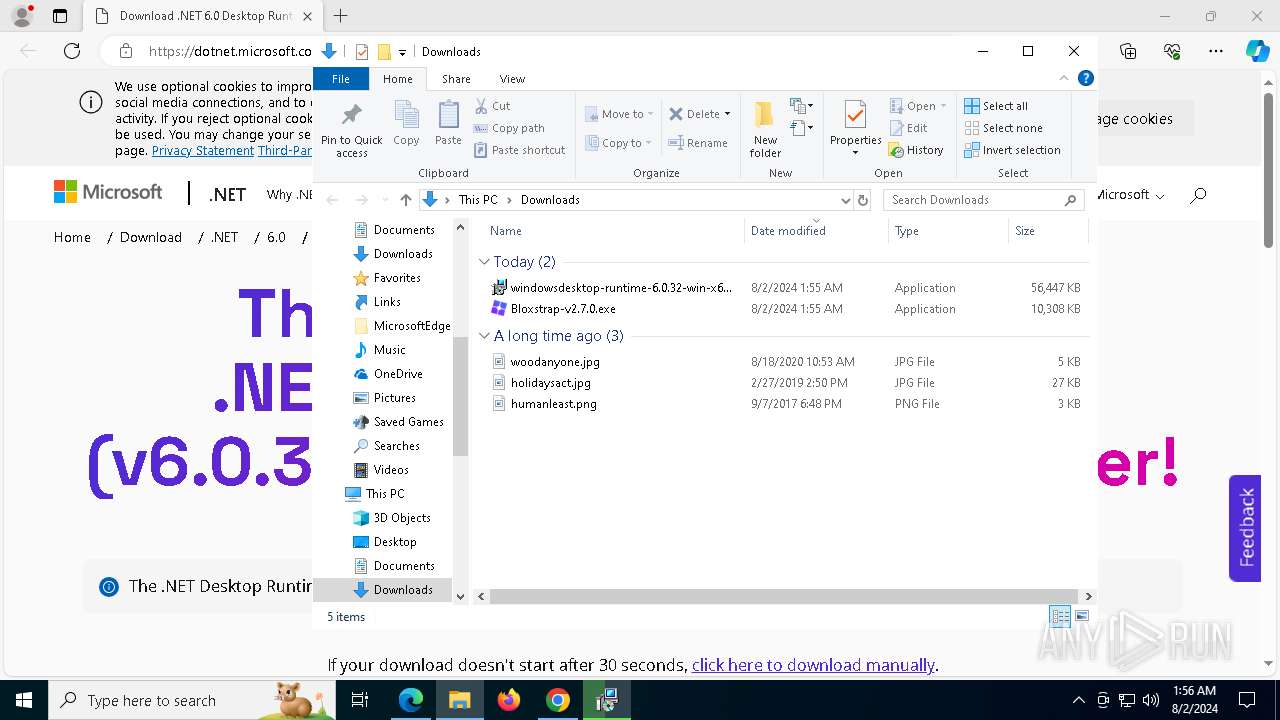Open file History
Image resolution: width=1280 pixels, height=720 pixels.
pyautogui.click(x=916, y=150)
